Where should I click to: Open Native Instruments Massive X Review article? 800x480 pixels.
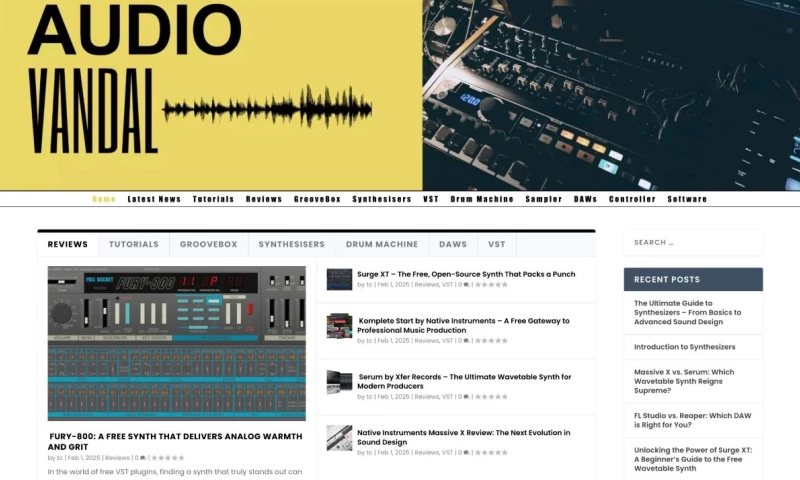coord(464,437)
